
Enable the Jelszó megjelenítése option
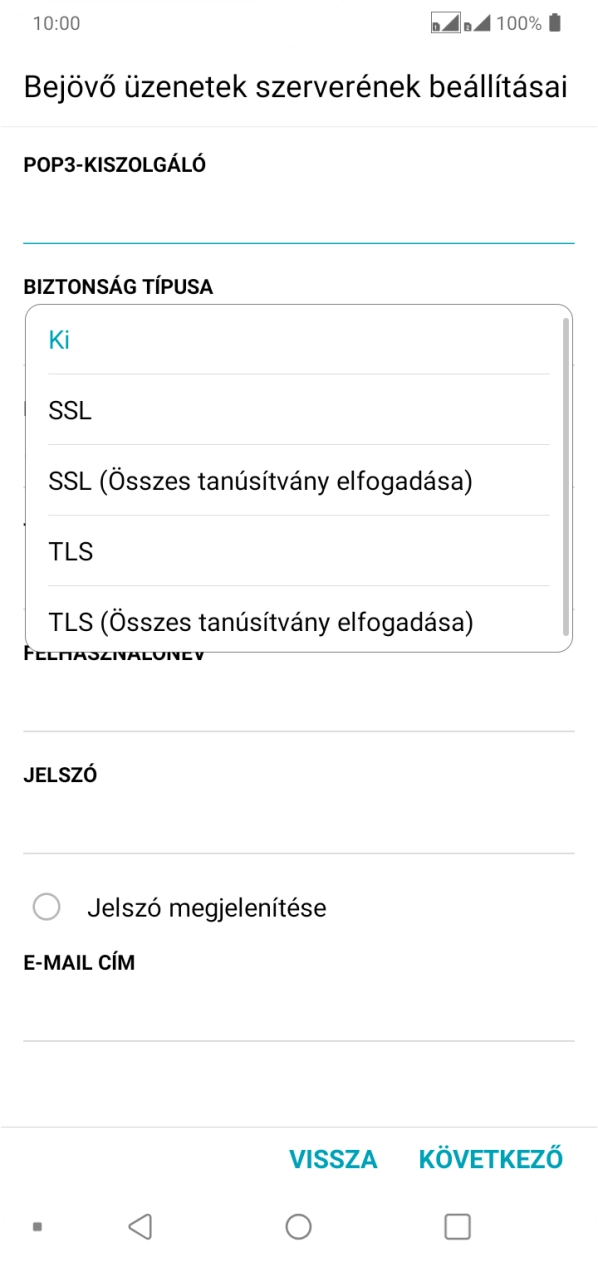pos(44,907)
